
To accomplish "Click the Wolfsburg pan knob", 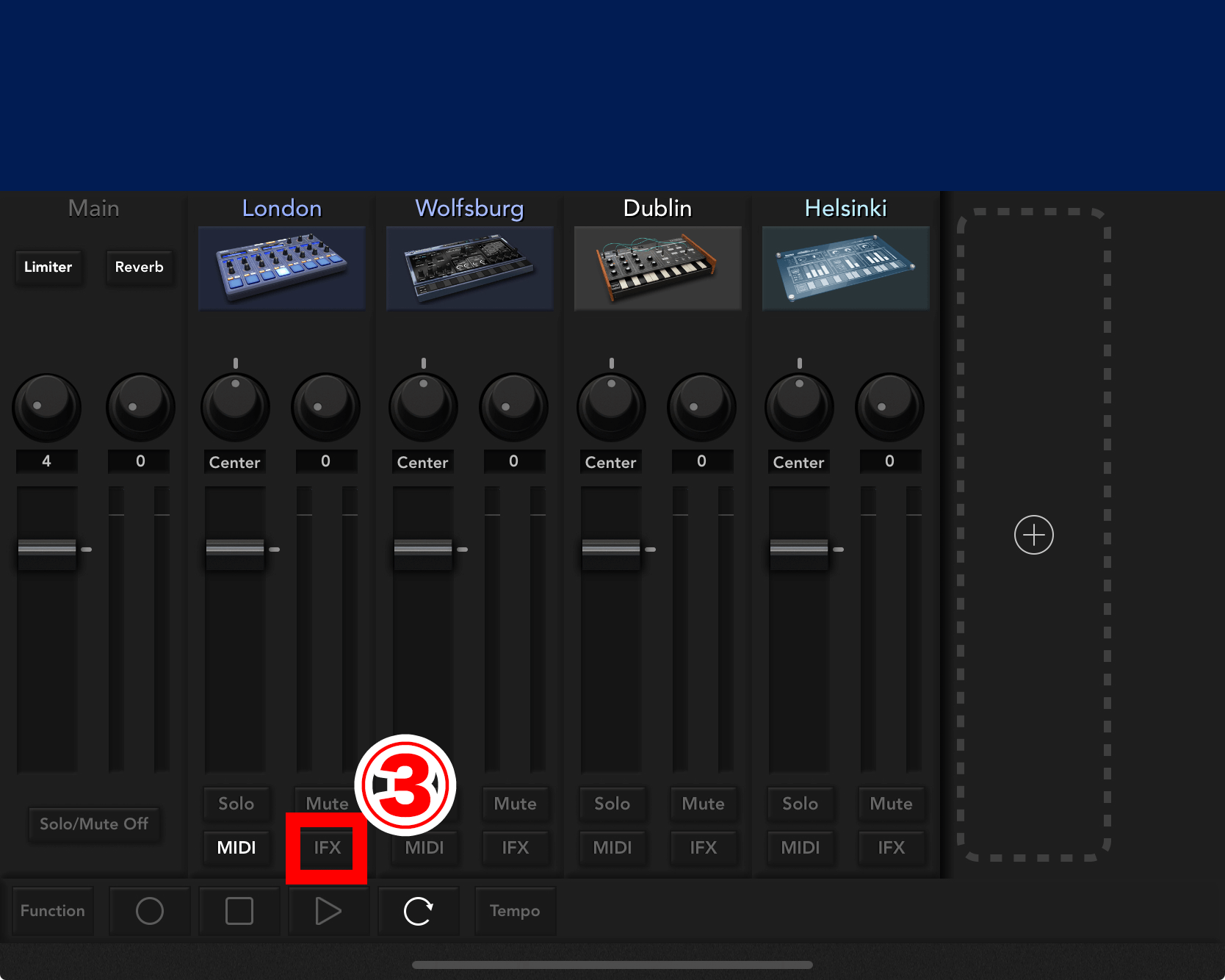I will [x=424, y=407].
